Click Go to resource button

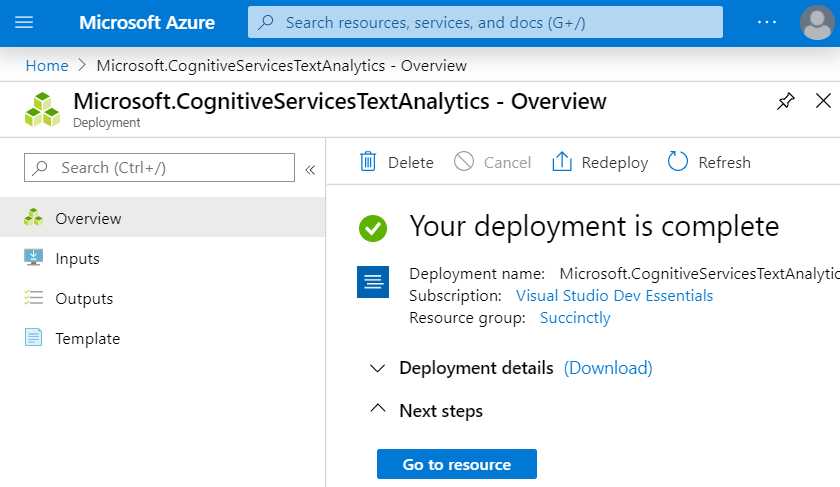457,464
